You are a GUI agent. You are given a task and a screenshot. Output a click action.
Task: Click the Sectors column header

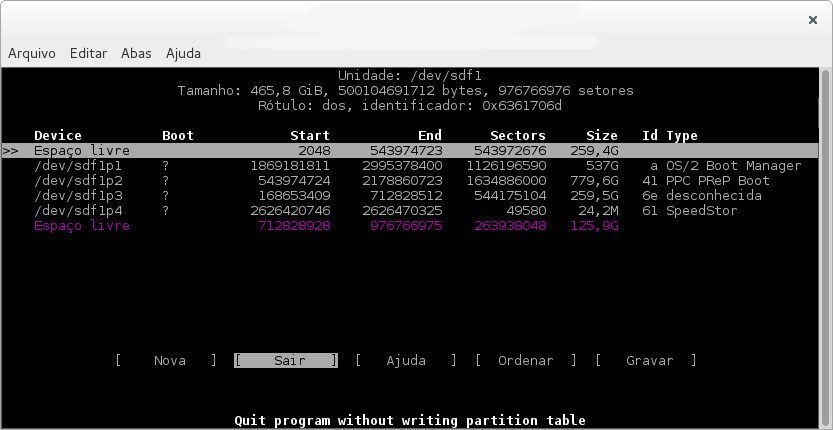coord(518,136)
